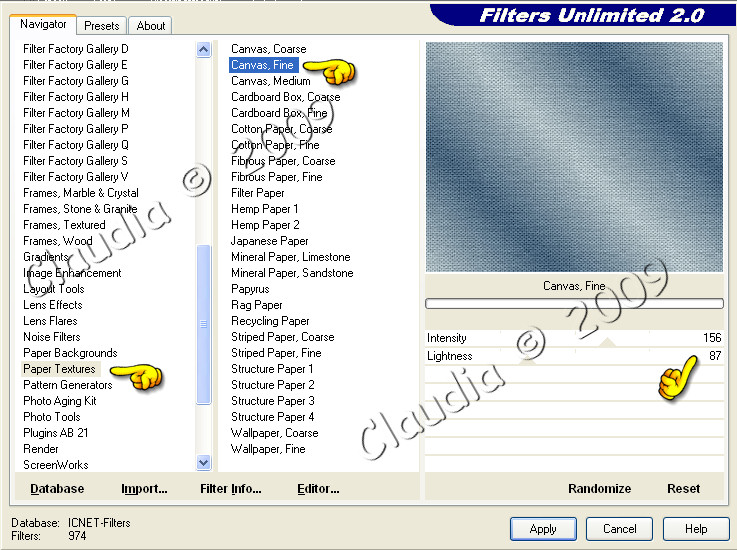Choose Wallpaper, Fine
The height and width of the screenshot is (550, 737).
(x=268, y=449)
